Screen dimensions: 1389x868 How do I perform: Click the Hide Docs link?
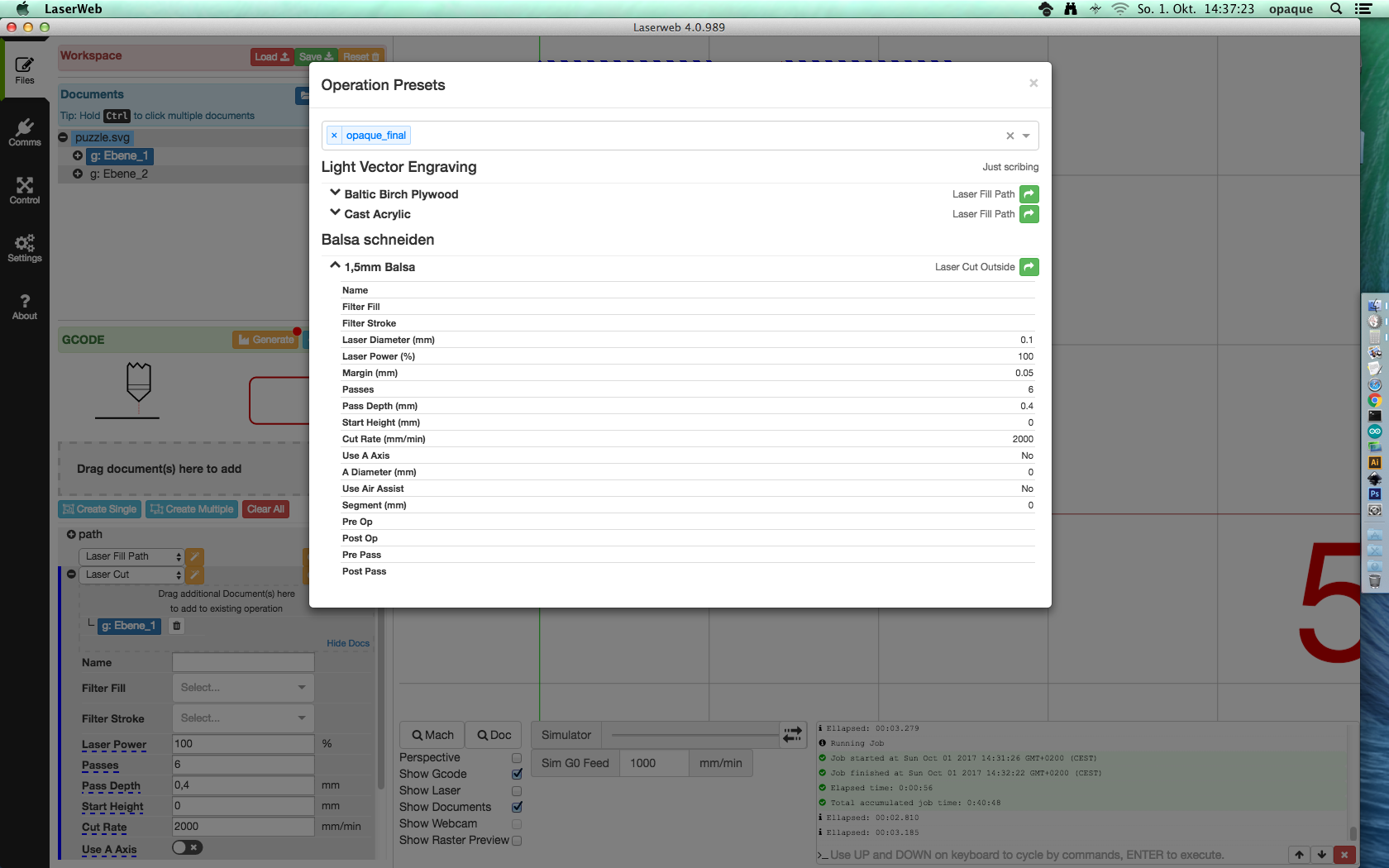(348, 643)
